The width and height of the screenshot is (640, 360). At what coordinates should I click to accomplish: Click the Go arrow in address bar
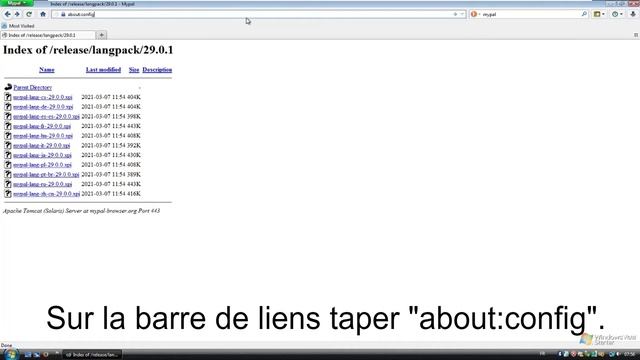[455, 14]
